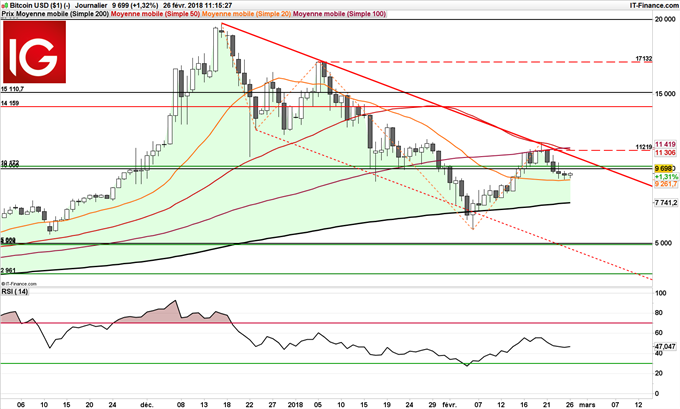The image size is (680, 409).
Task: Click the 2 961 green support label
Action: 8,271
